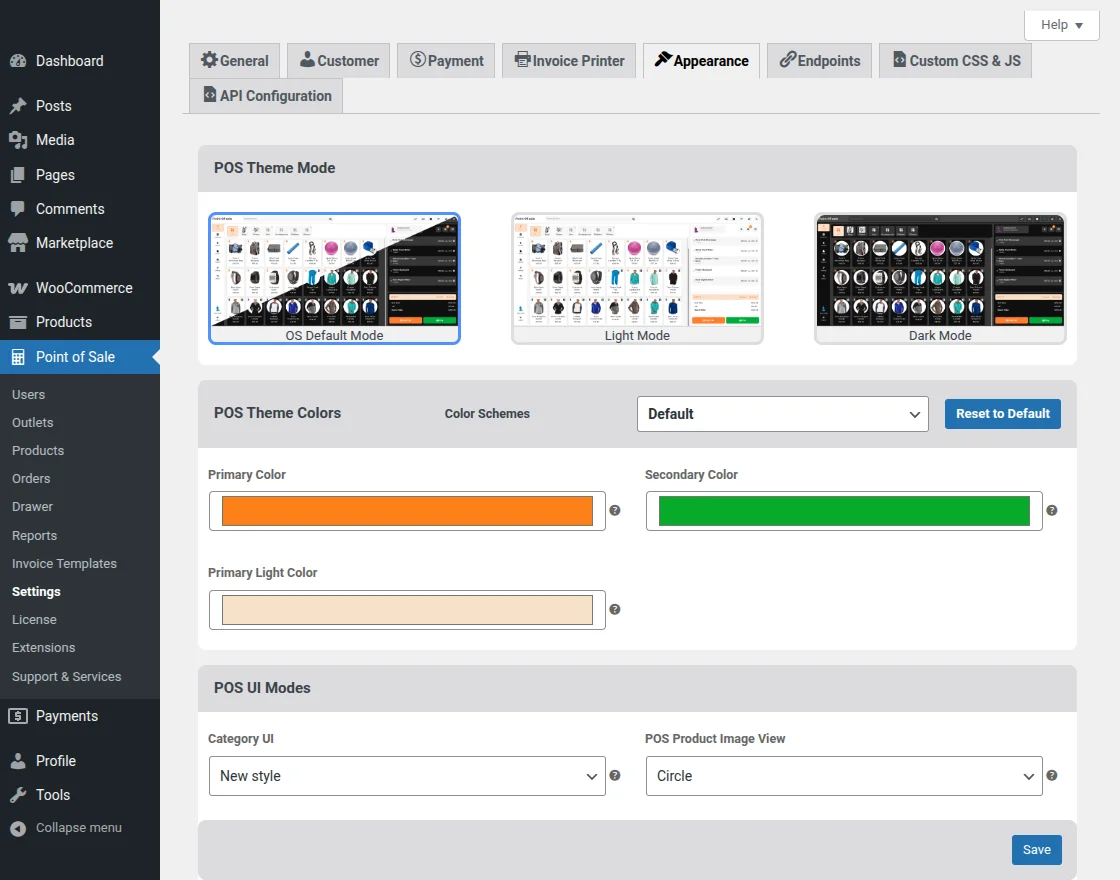This screenshot has height=880, width=1120.
Task: Click the Products archive box icon in the sidebar
Action: tap(18, 322)
